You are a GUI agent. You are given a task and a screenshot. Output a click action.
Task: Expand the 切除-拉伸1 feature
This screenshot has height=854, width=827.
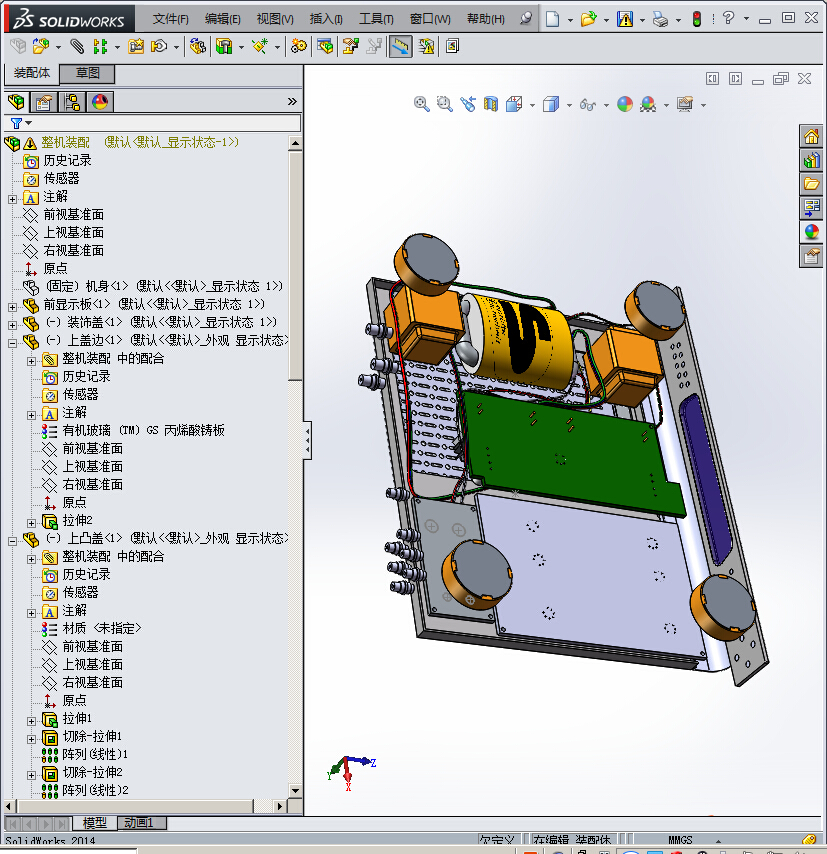pyautogui.click(x=32, y=739)
